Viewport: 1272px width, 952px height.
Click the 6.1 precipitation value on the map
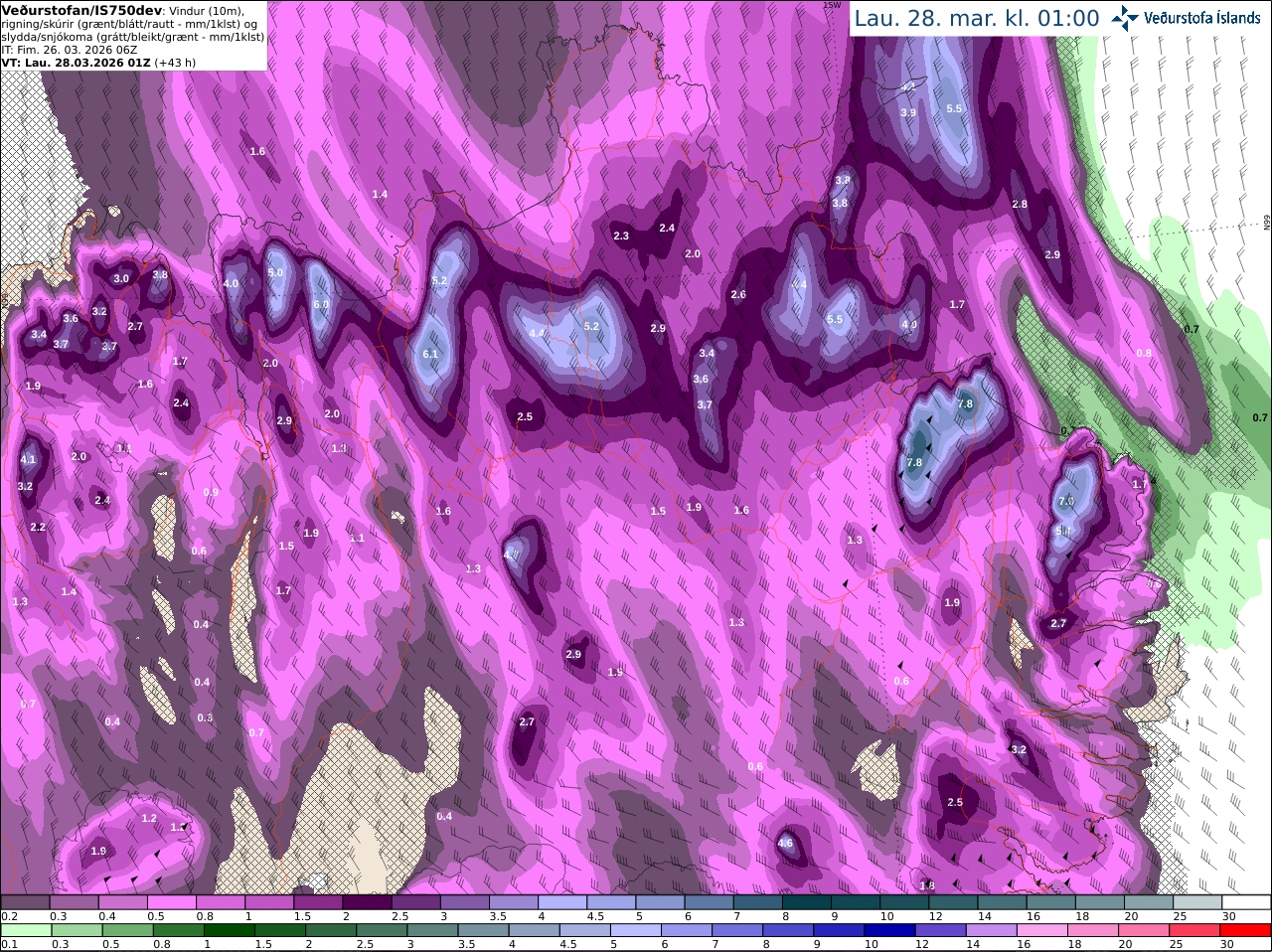[430, 354]
